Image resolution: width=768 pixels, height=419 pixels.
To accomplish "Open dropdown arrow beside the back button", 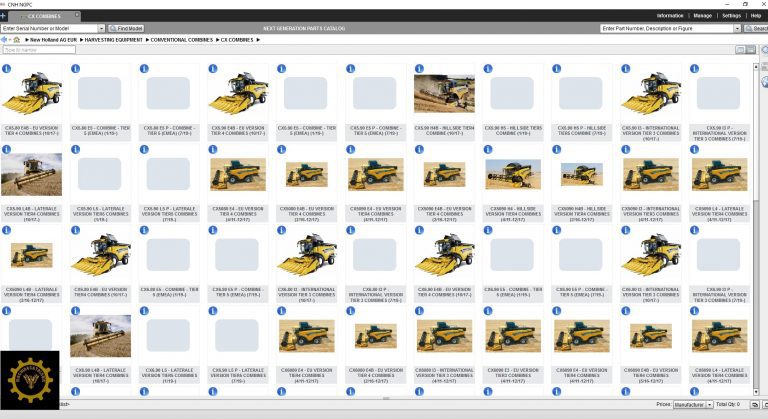I will pyautogui.click(x=9, y=40).
